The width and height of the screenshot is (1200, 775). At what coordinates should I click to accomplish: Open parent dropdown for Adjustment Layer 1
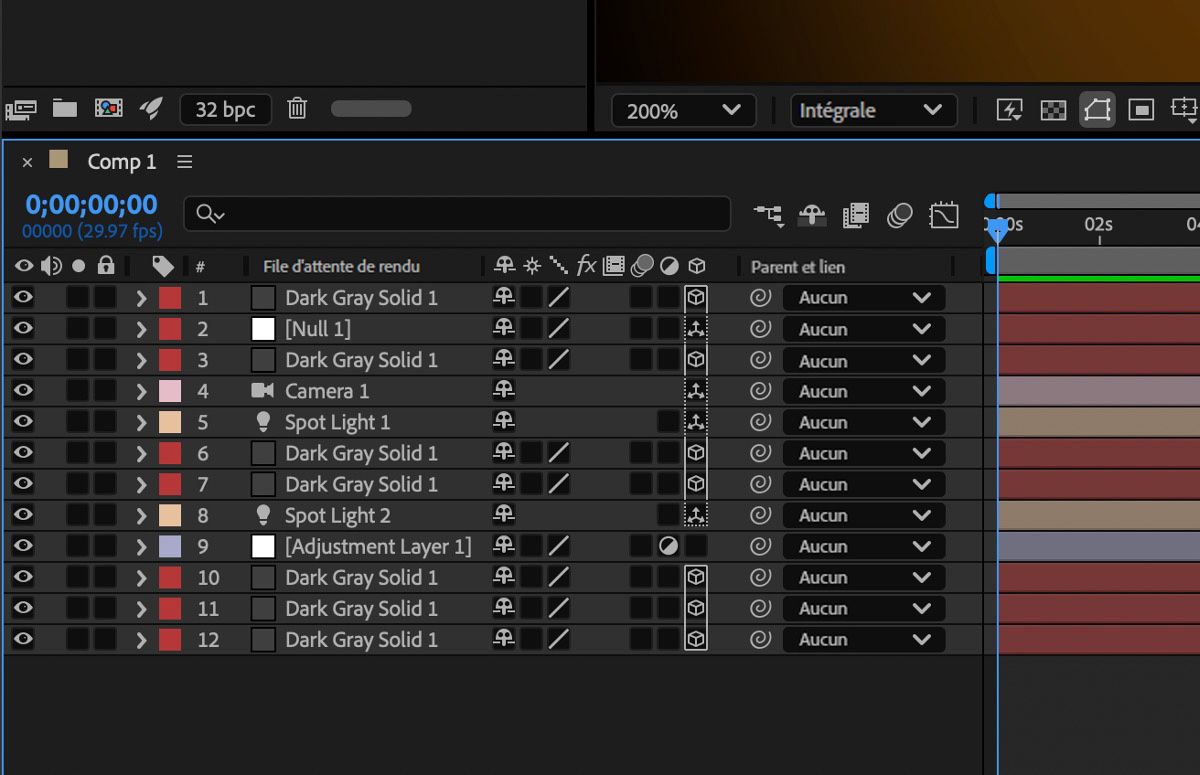coord(863,546)
